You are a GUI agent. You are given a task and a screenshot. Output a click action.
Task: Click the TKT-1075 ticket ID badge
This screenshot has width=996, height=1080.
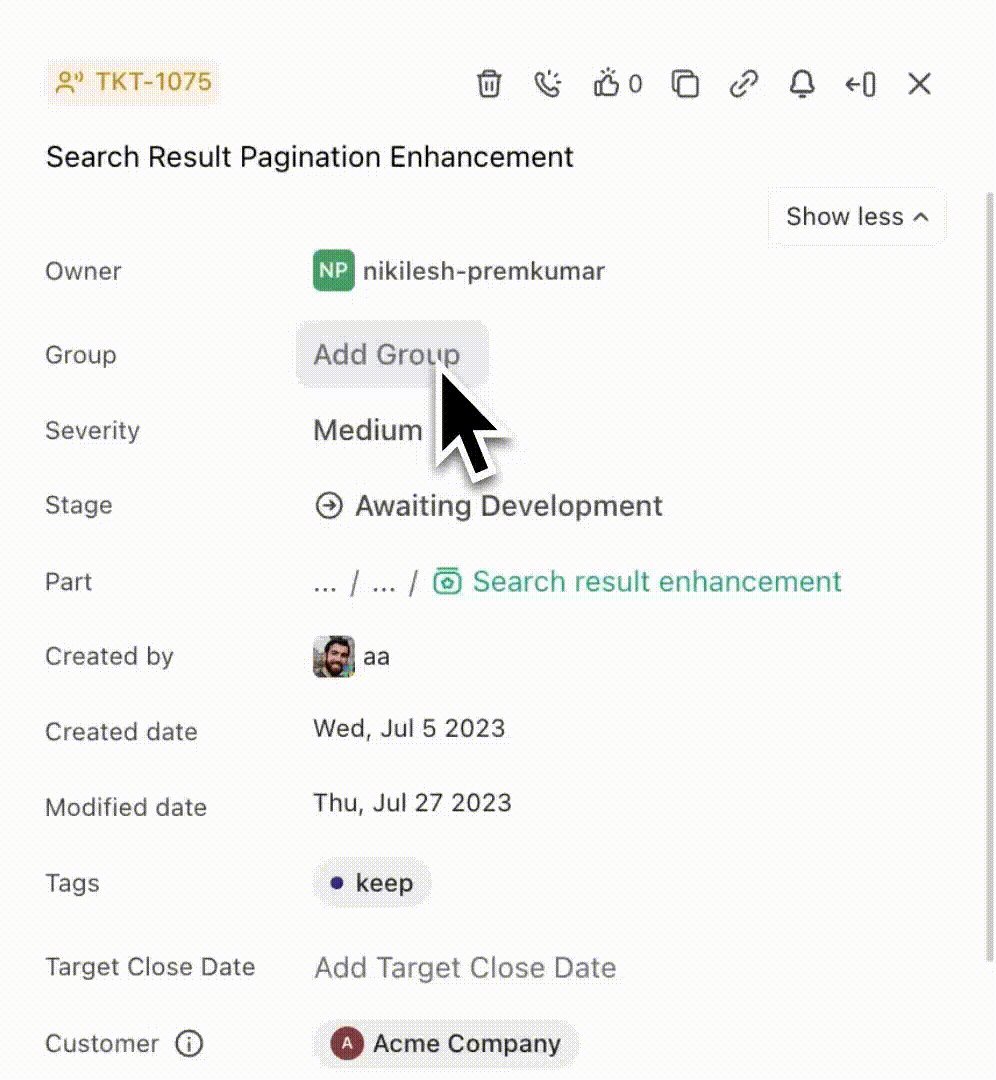[133, 82]
